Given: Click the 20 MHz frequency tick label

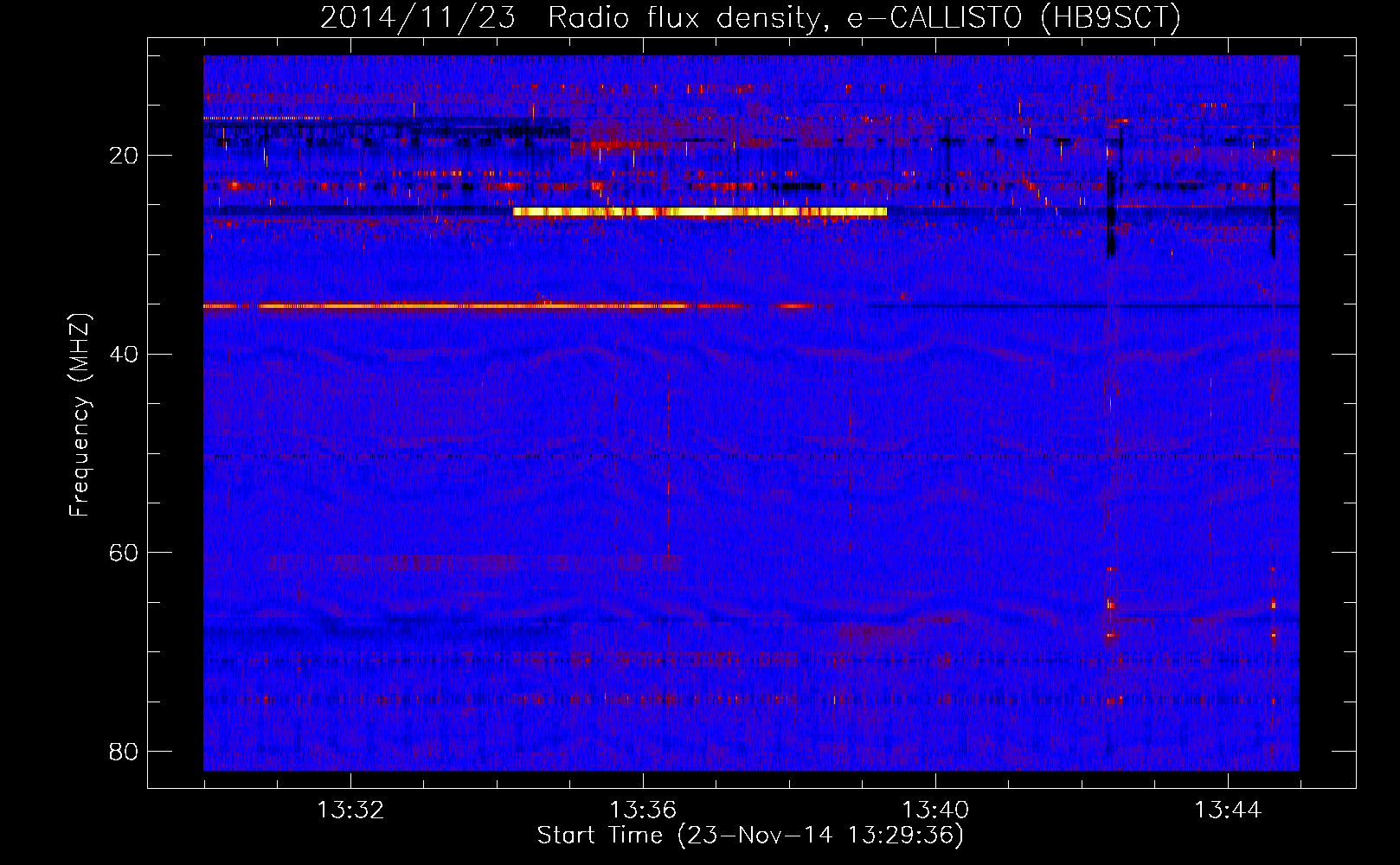Looking at the screenshot, I should [124, 156].
